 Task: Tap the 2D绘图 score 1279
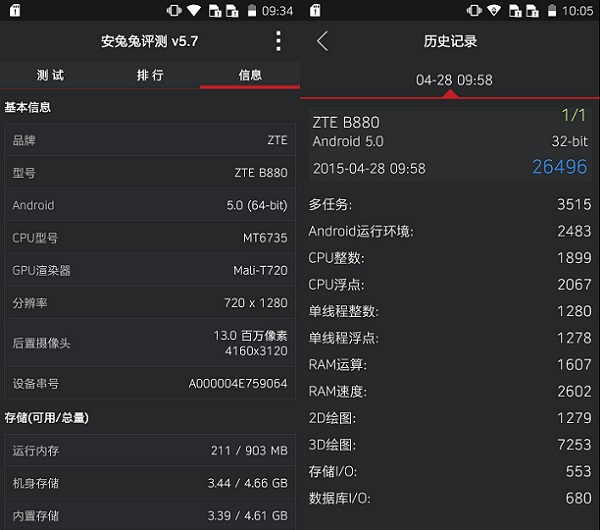click(574, 418)
